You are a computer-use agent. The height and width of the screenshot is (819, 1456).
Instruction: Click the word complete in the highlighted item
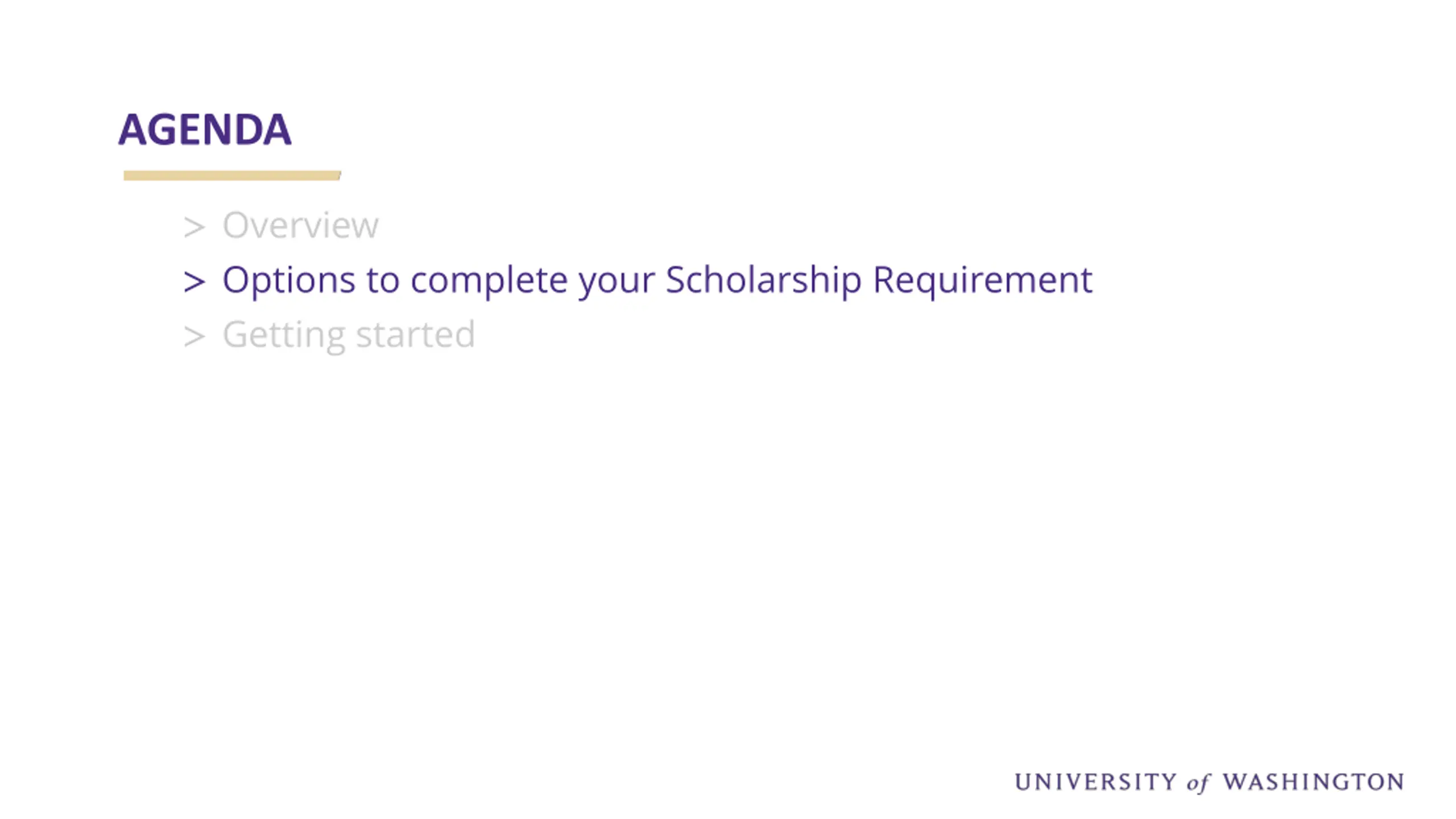tap(489, 280)
